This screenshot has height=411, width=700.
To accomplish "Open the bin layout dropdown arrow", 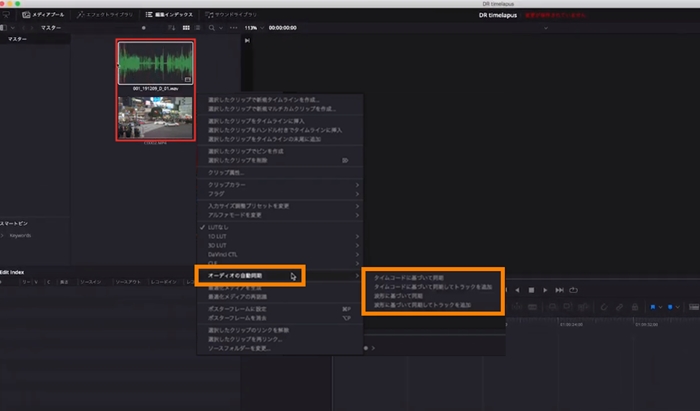I will (12, 28).
